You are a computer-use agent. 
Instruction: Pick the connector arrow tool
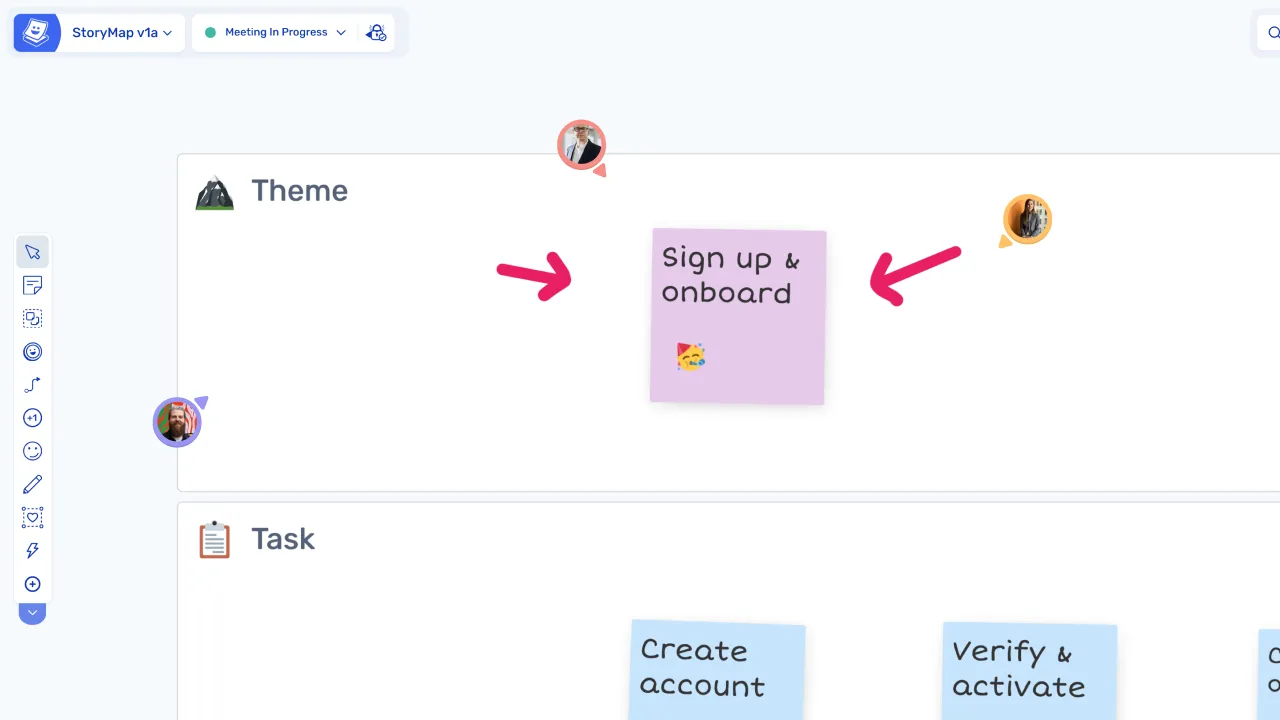coord(32,384)
